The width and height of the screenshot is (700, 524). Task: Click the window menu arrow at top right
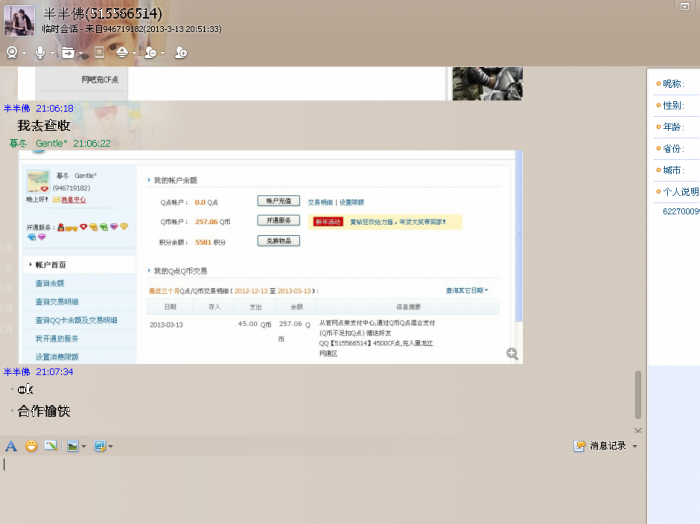click(684, 6)
